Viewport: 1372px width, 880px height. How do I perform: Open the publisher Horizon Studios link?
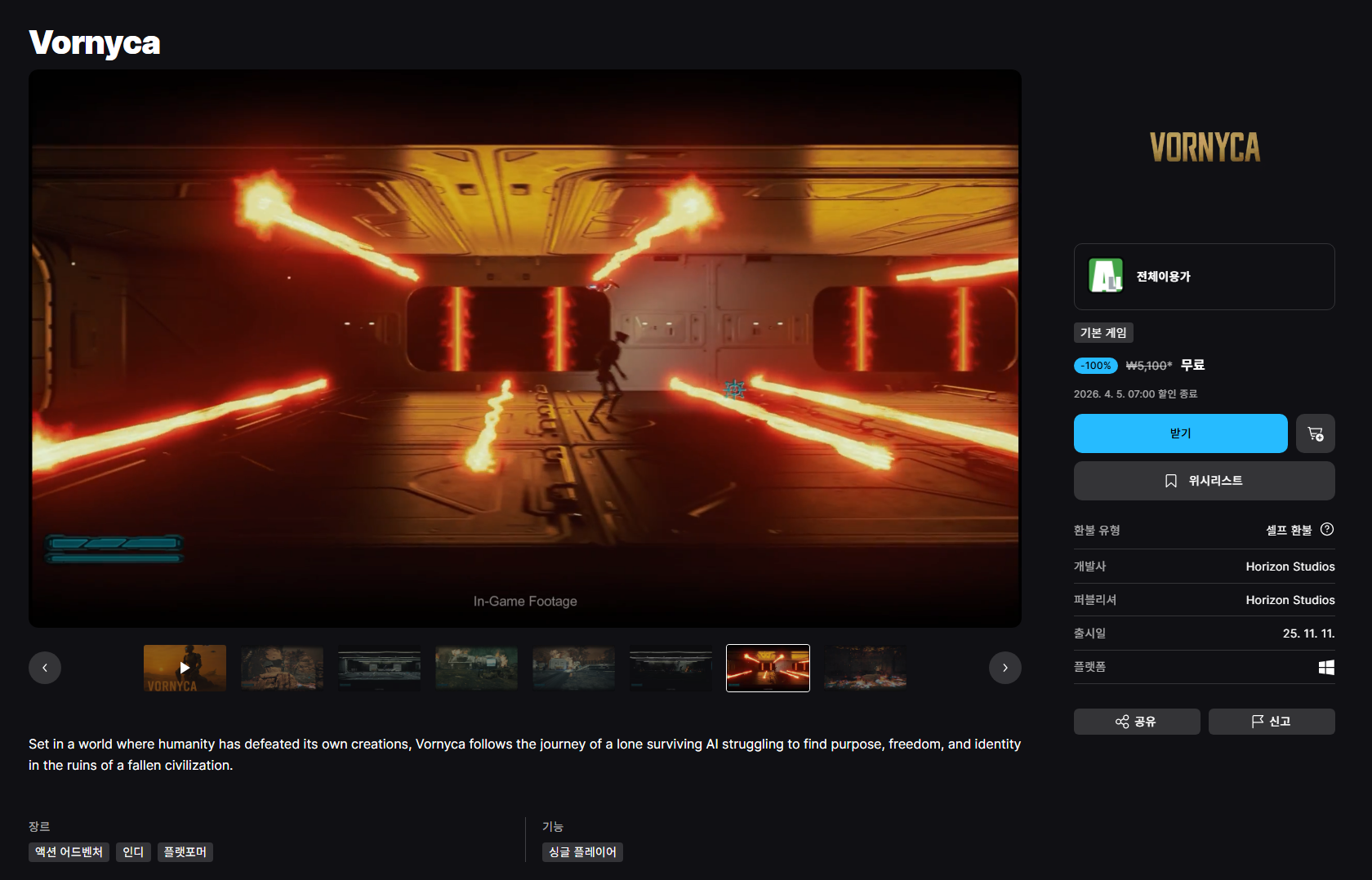pyautogui.click(x=1290, y=600)
